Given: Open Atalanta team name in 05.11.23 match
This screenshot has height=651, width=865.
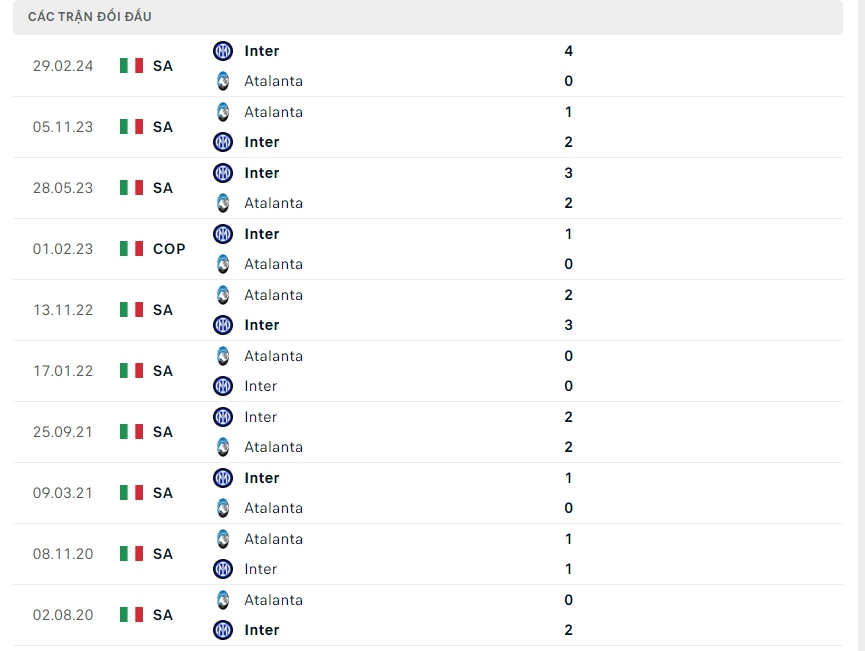Looking at the screenshot, I should pyautogui.click(x=273, y=112).
